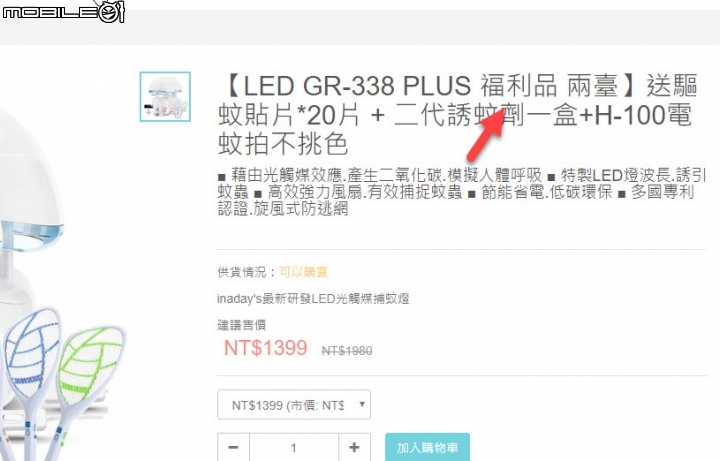This screenshot has height=461, width=720.
Task: Click the green electric mosquito swatter image
Action: [87, 381]
